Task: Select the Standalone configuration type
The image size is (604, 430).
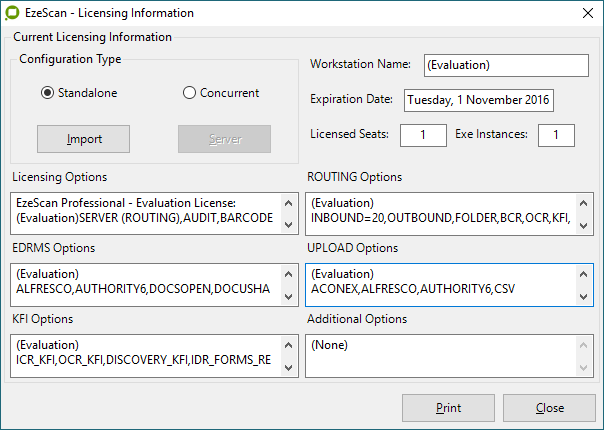Action: pyautogui.click(x=47, y=93)
